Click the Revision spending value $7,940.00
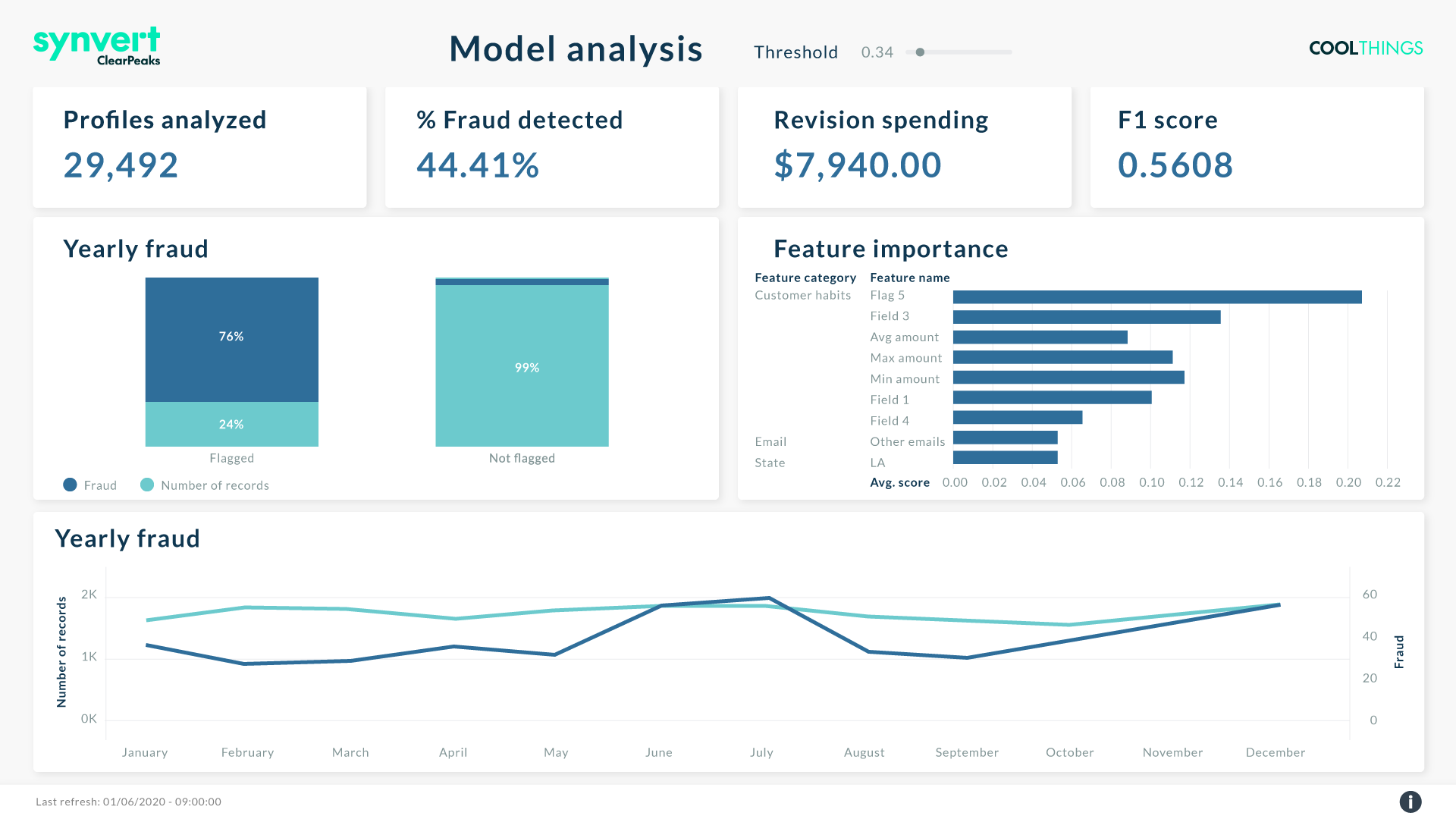Image resolution: width=1456 pixels, height=819 pixels. coord(858,165)
